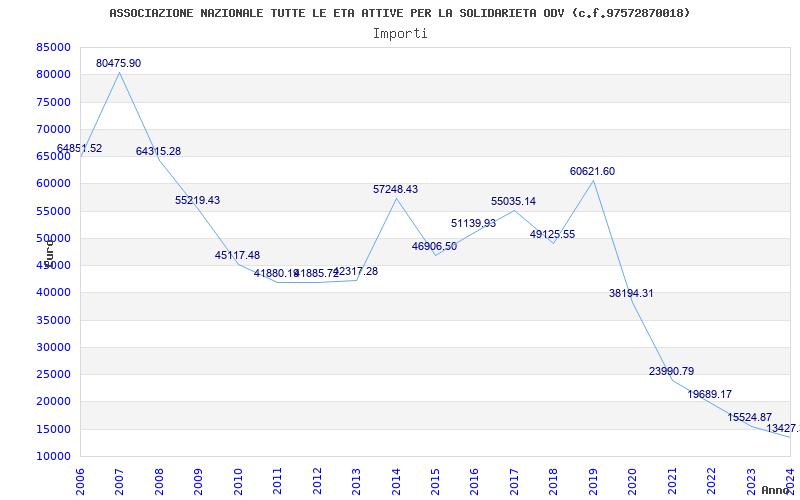Click the 25000 y-axis tick label
The width and height of the screenshot is (800, 500).
click(x=53, y=374)
